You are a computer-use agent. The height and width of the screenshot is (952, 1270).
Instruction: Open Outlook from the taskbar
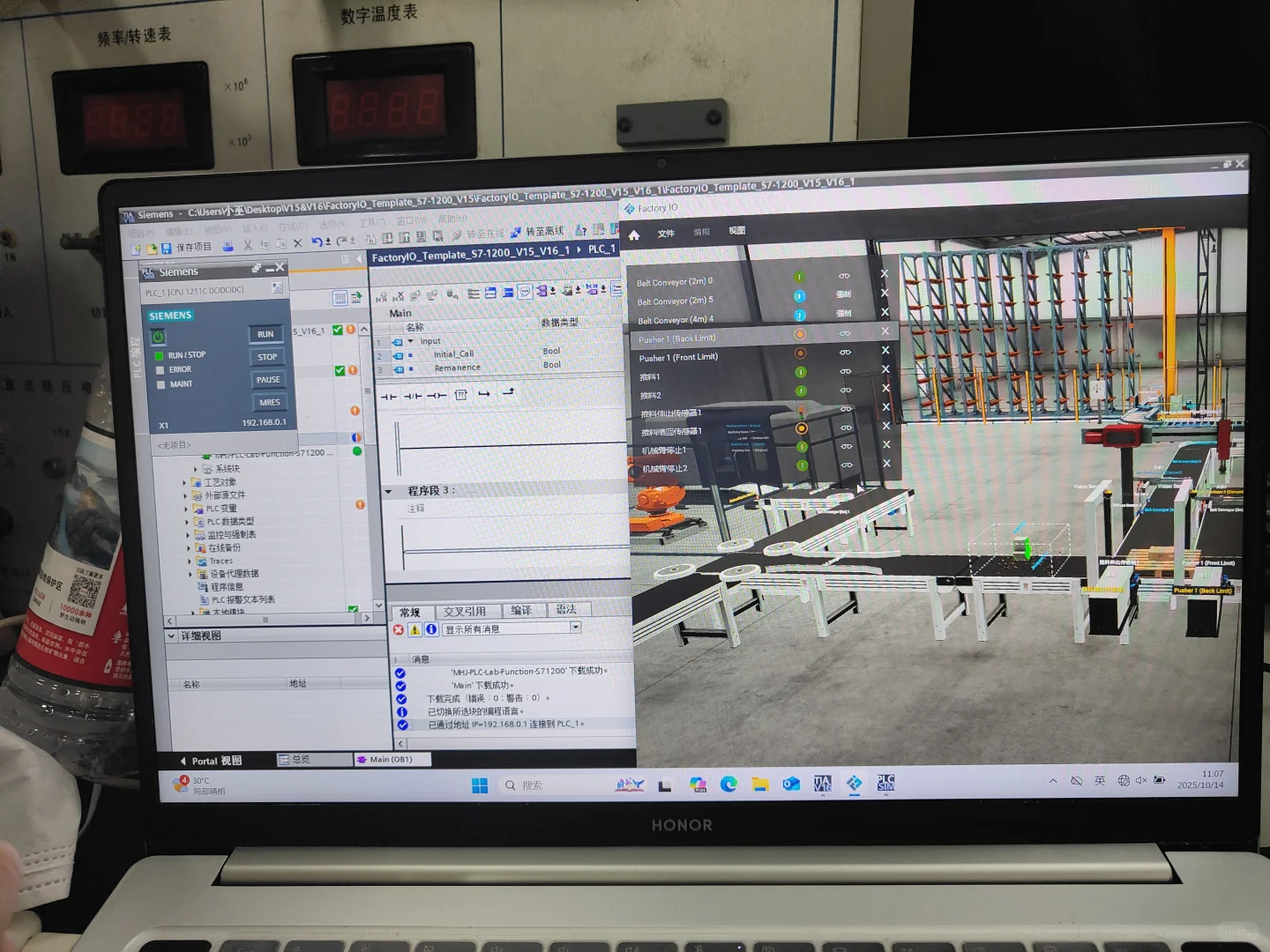click(791, 784)
